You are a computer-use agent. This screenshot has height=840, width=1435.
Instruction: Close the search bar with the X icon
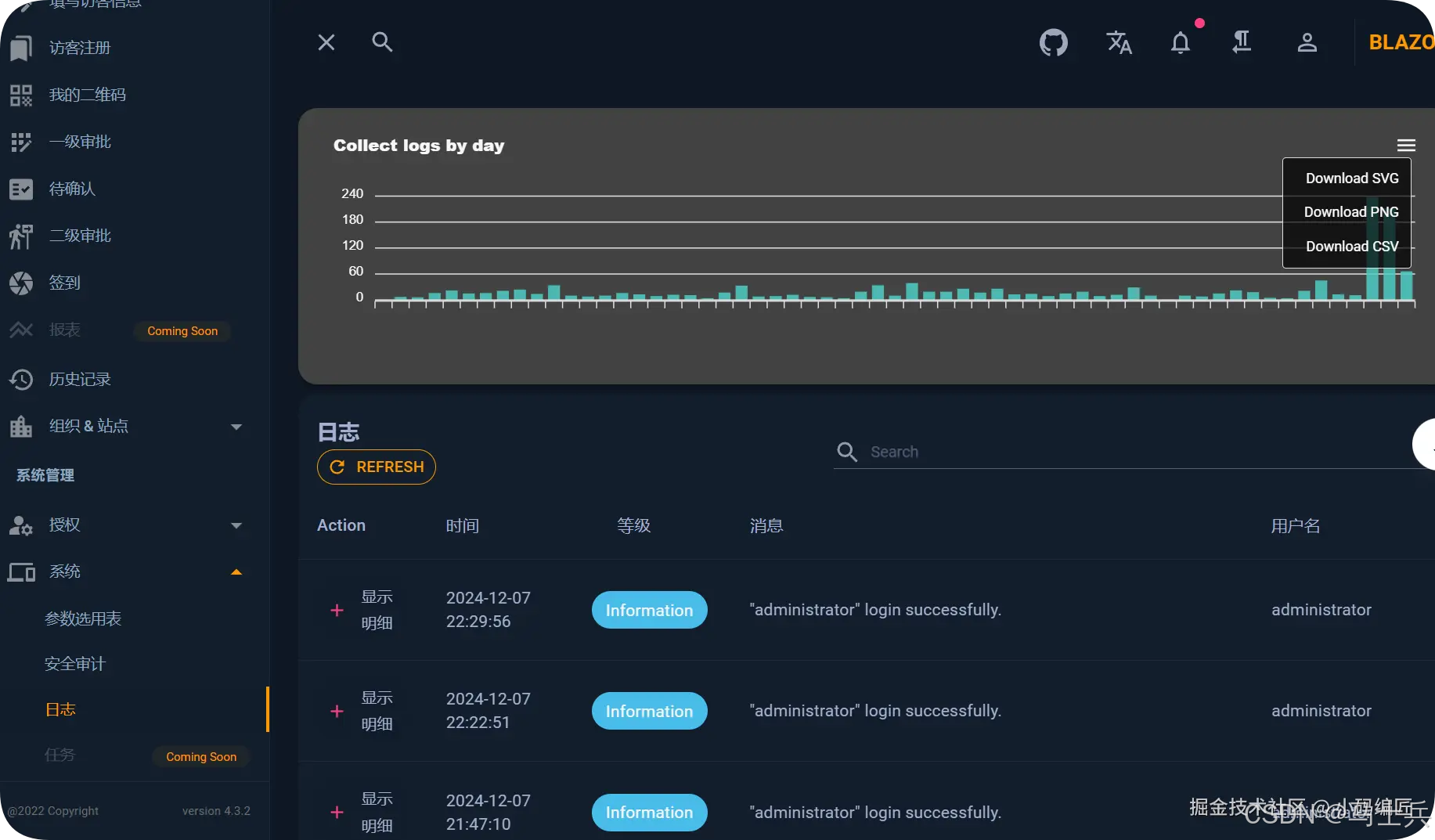coord(326,41)
